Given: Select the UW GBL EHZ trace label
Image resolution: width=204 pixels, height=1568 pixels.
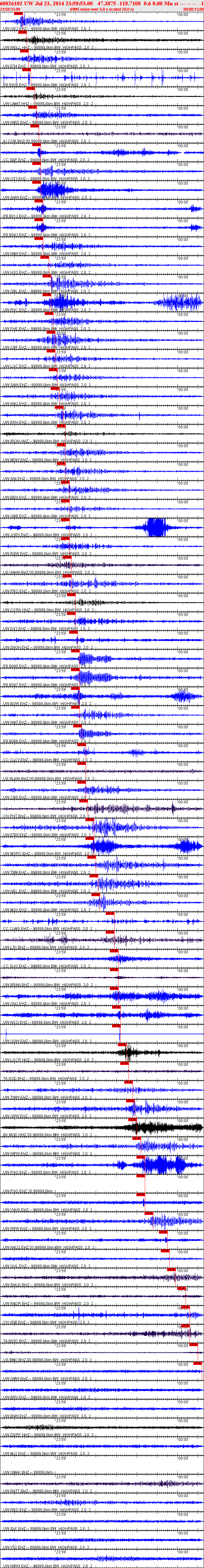Looking at the screenshot, I should click(x=48, y=292).
